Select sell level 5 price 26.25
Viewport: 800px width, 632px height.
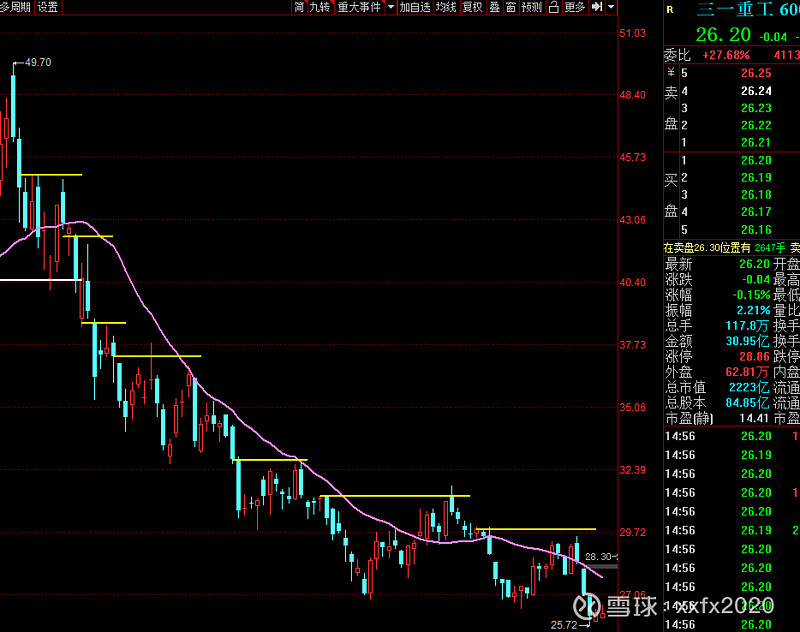(756, 73)
